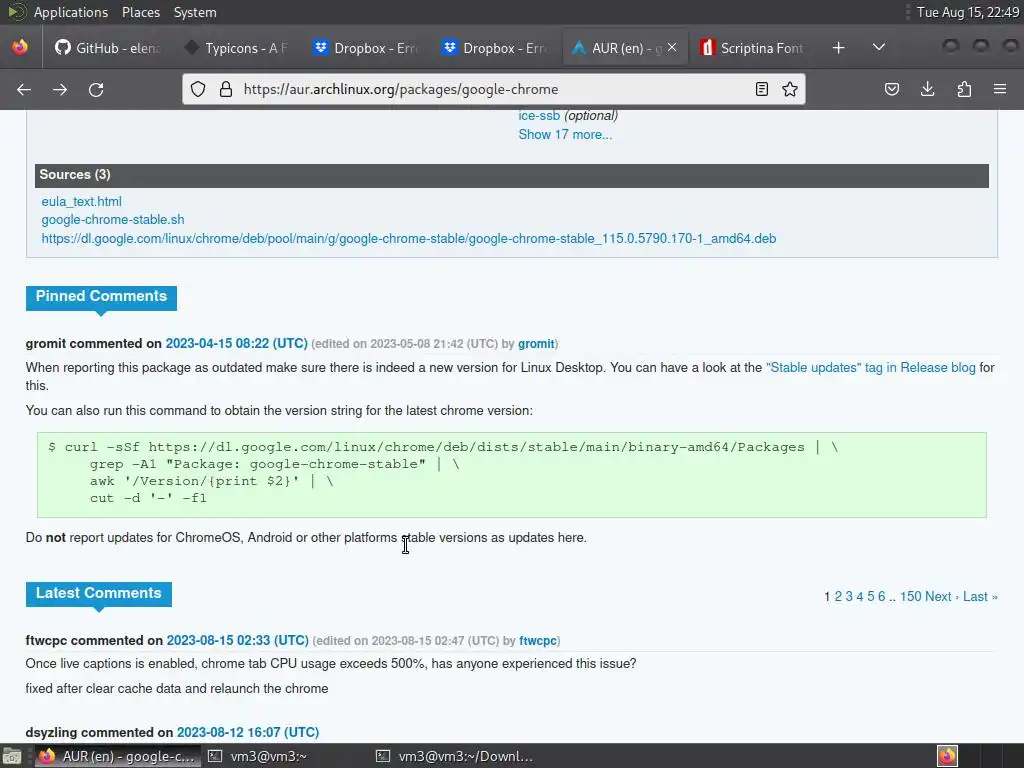Open the comment date 2023-08-15 02:33 link
The height and width of the screenshot is (768, 1024).
coord(238,641)
